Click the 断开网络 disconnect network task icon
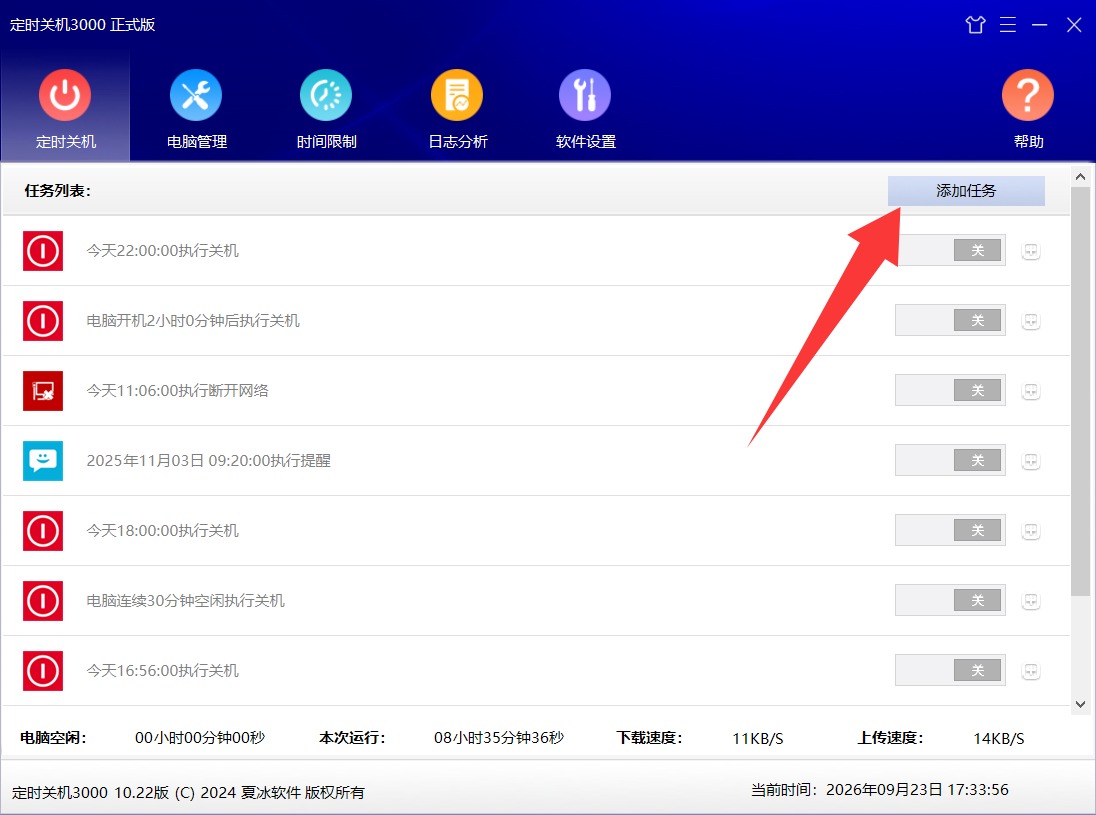Screen dimensions: 1096x815 point(43,391)
